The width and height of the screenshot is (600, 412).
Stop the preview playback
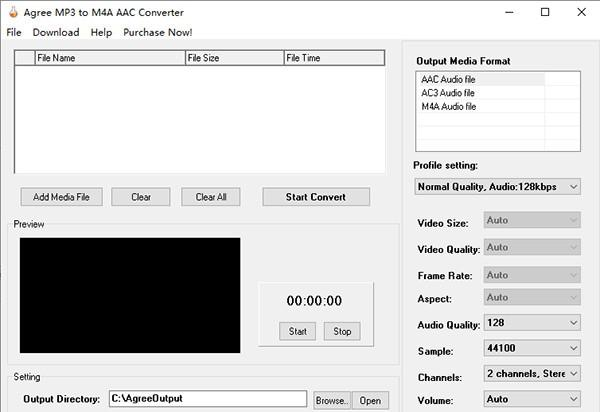342,331
